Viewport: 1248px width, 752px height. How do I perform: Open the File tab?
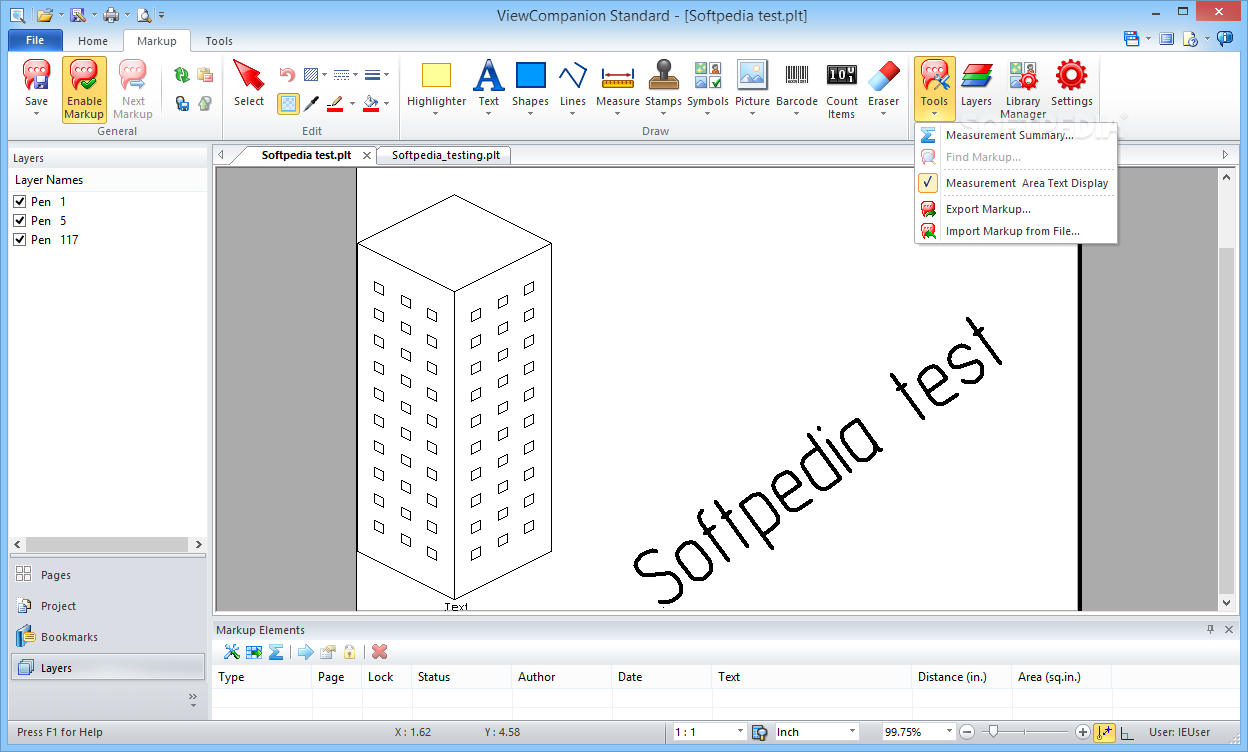35,41
